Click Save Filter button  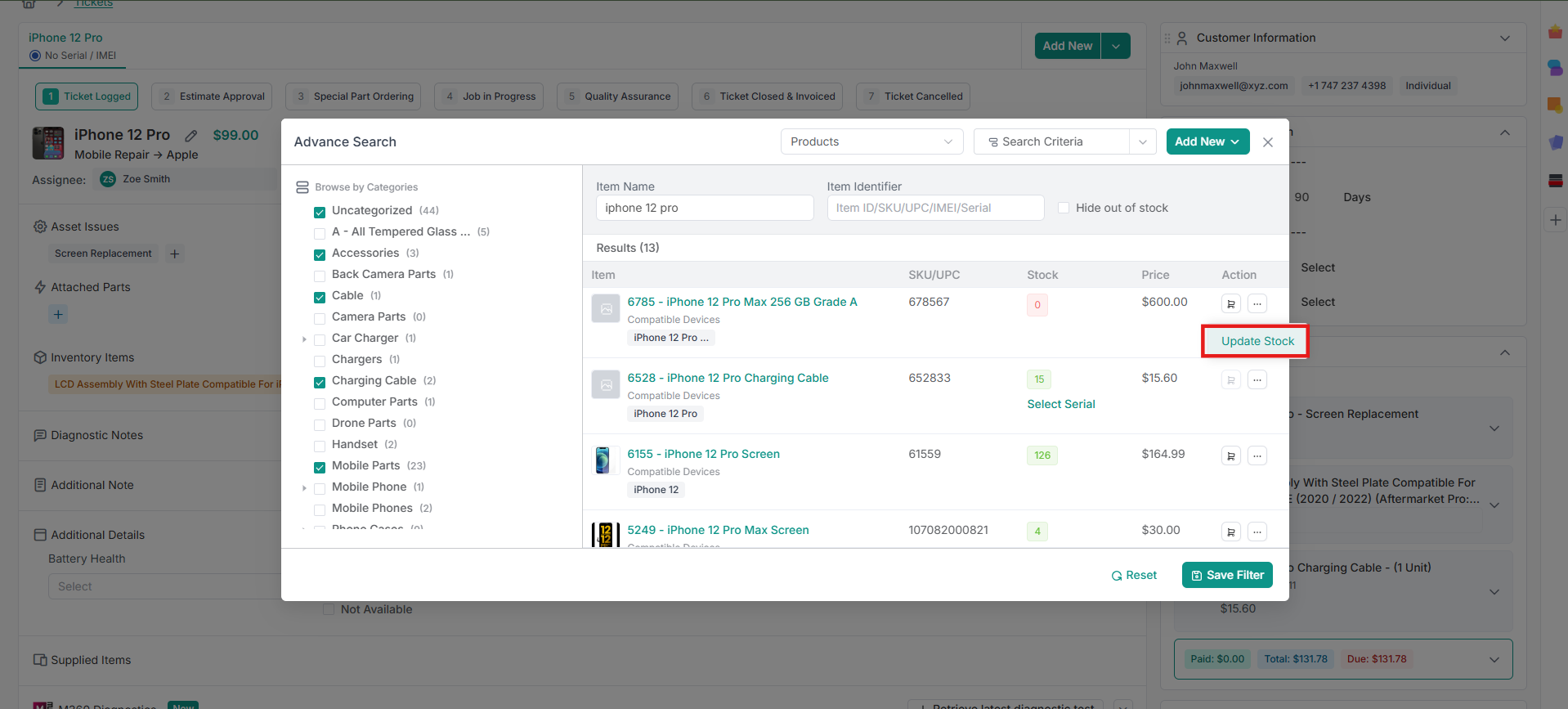coord(1227,575)
